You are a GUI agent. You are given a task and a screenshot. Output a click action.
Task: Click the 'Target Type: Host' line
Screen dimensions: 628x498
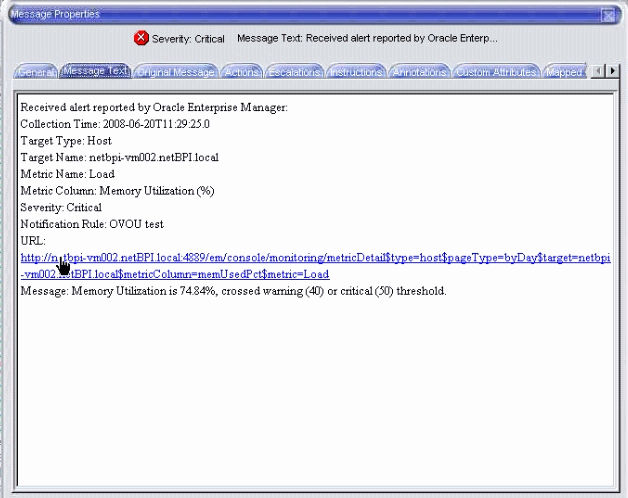pos(66,141)
